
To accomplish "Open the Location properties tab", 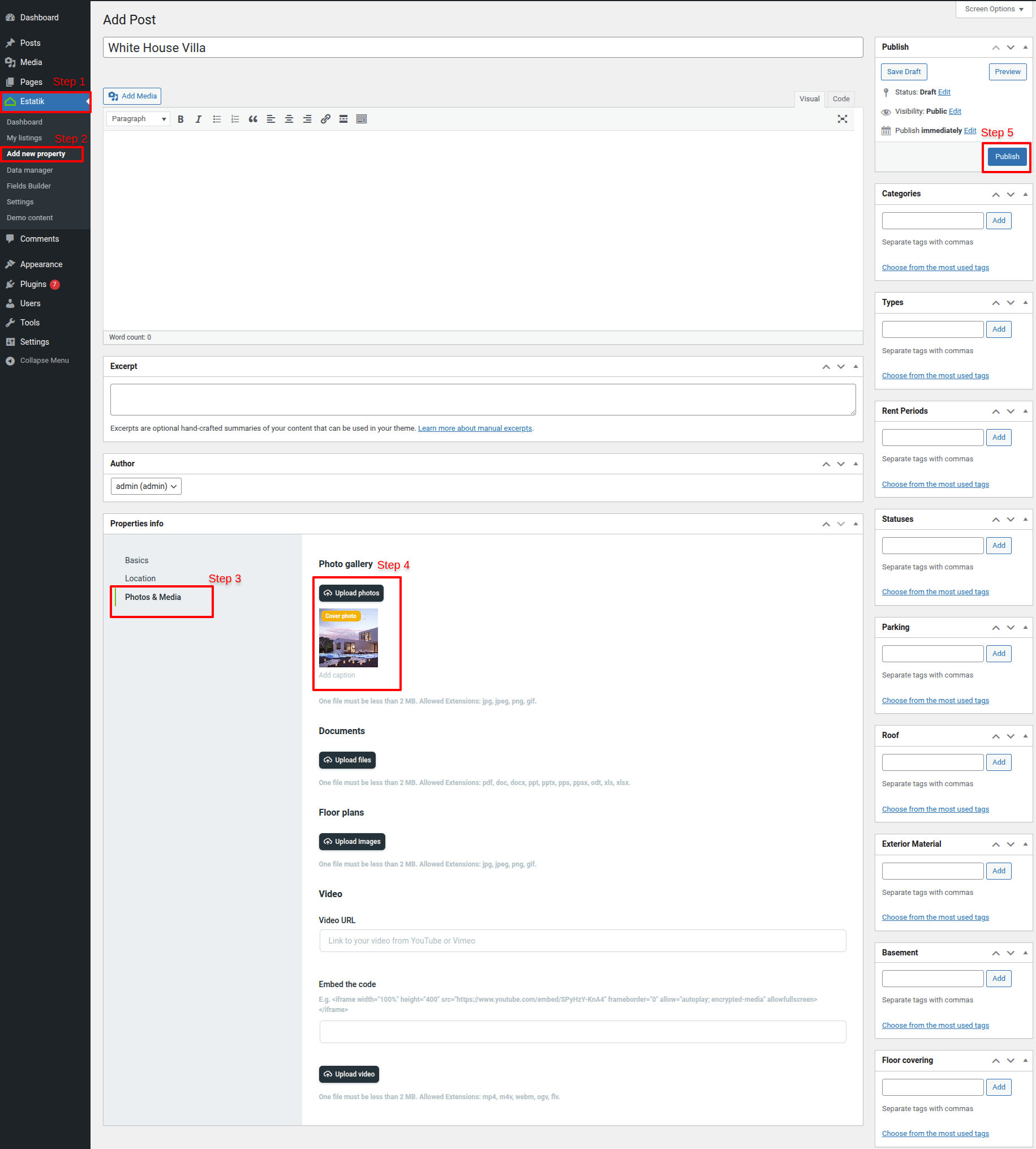I will 140,578.
